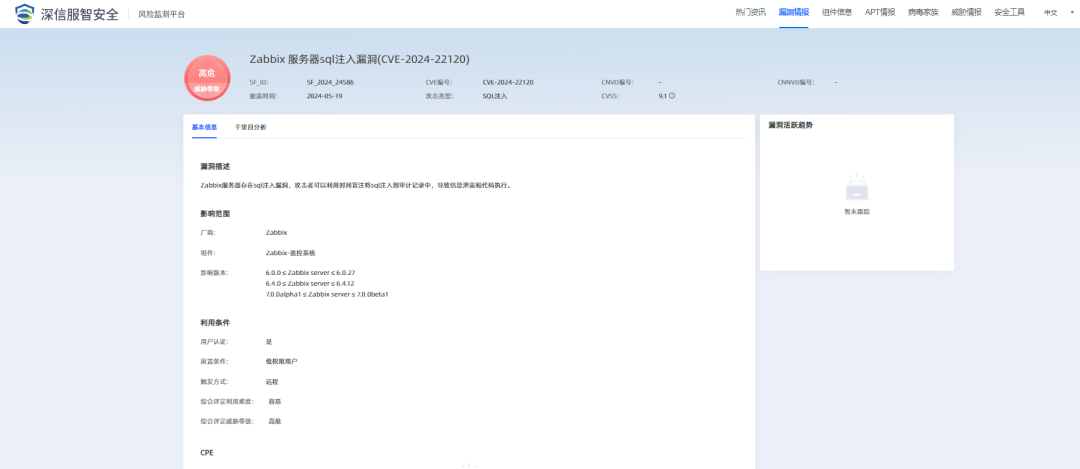The height and width of the screenshot is (469, 1080).
Task: Open the 中文 language menu
Action: tap(1050, 13)
